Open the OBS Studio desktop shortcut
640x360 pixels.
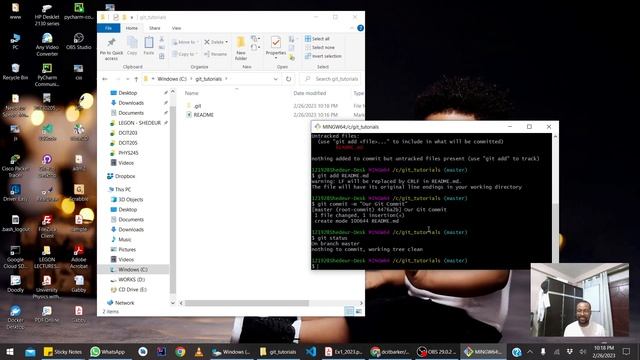tap(78, 41)
